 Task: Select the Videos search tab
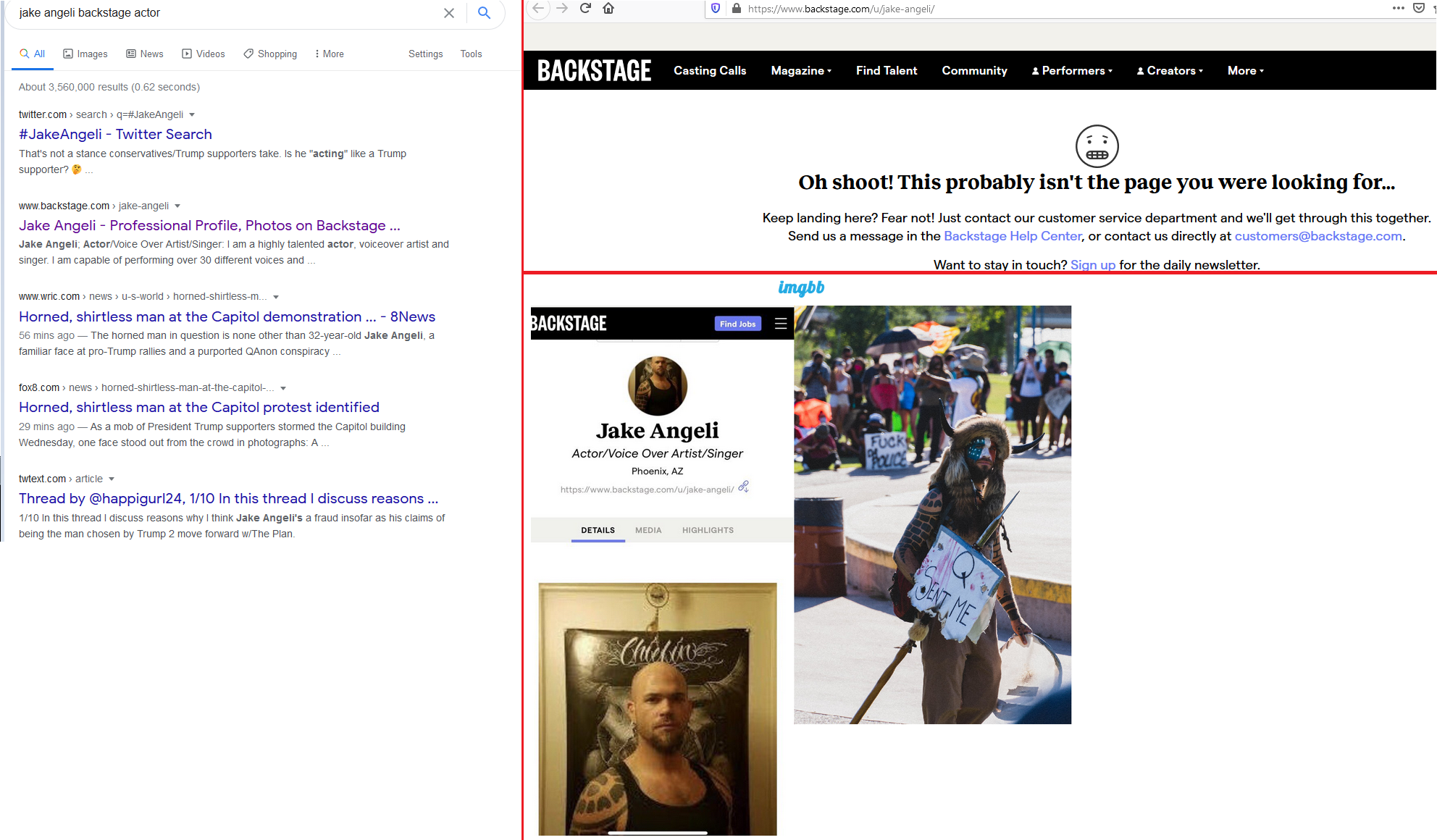(x=204, y=54)
